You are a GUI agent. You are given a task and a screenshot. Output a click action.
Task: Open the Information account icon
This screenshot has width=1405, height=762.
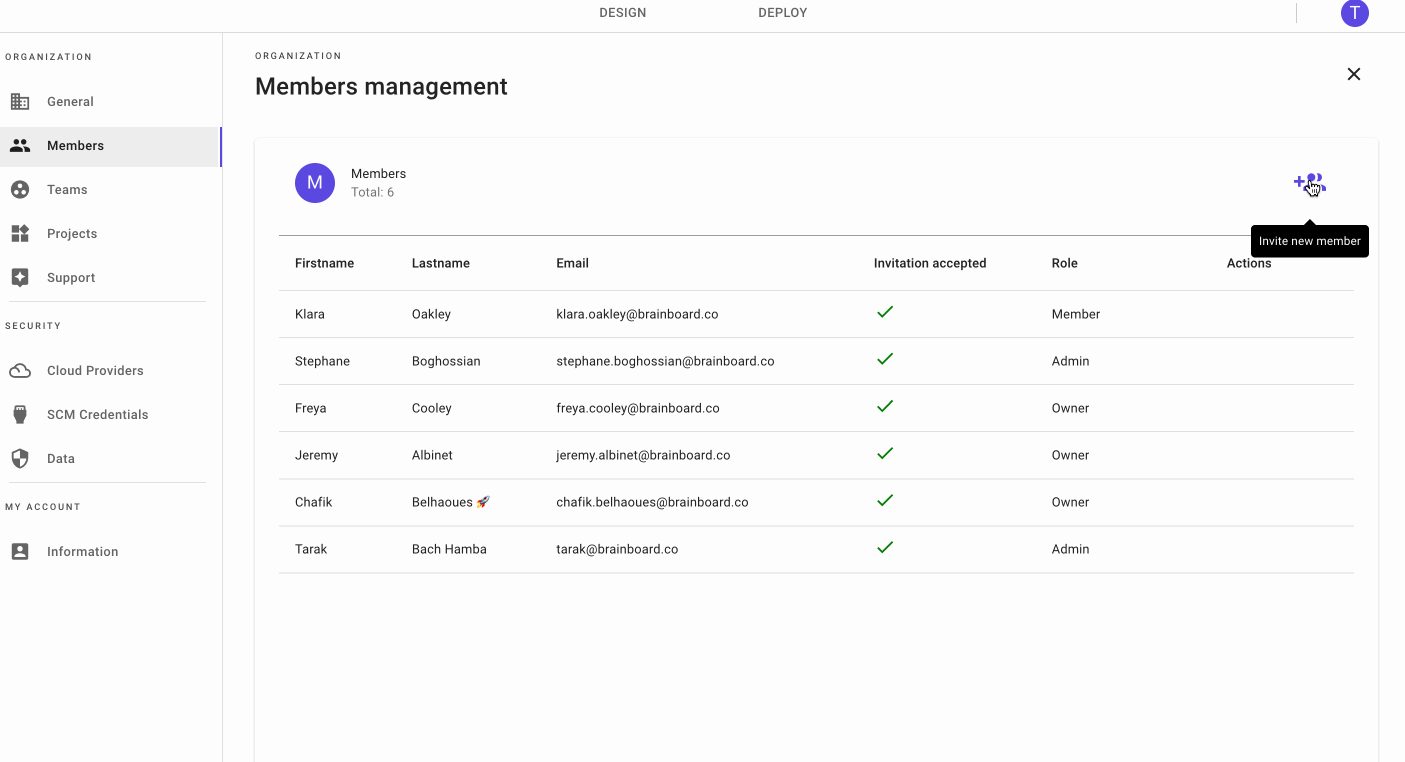click(20, 551)
